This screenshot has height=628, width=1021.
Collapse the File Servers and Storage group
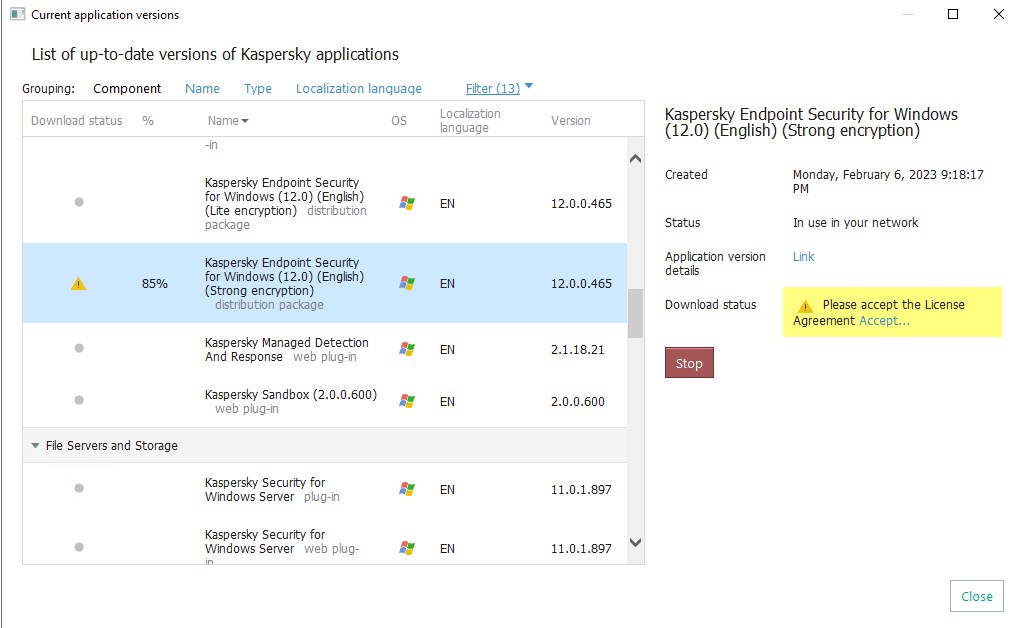pyautogui.click(x=36, y=446)
